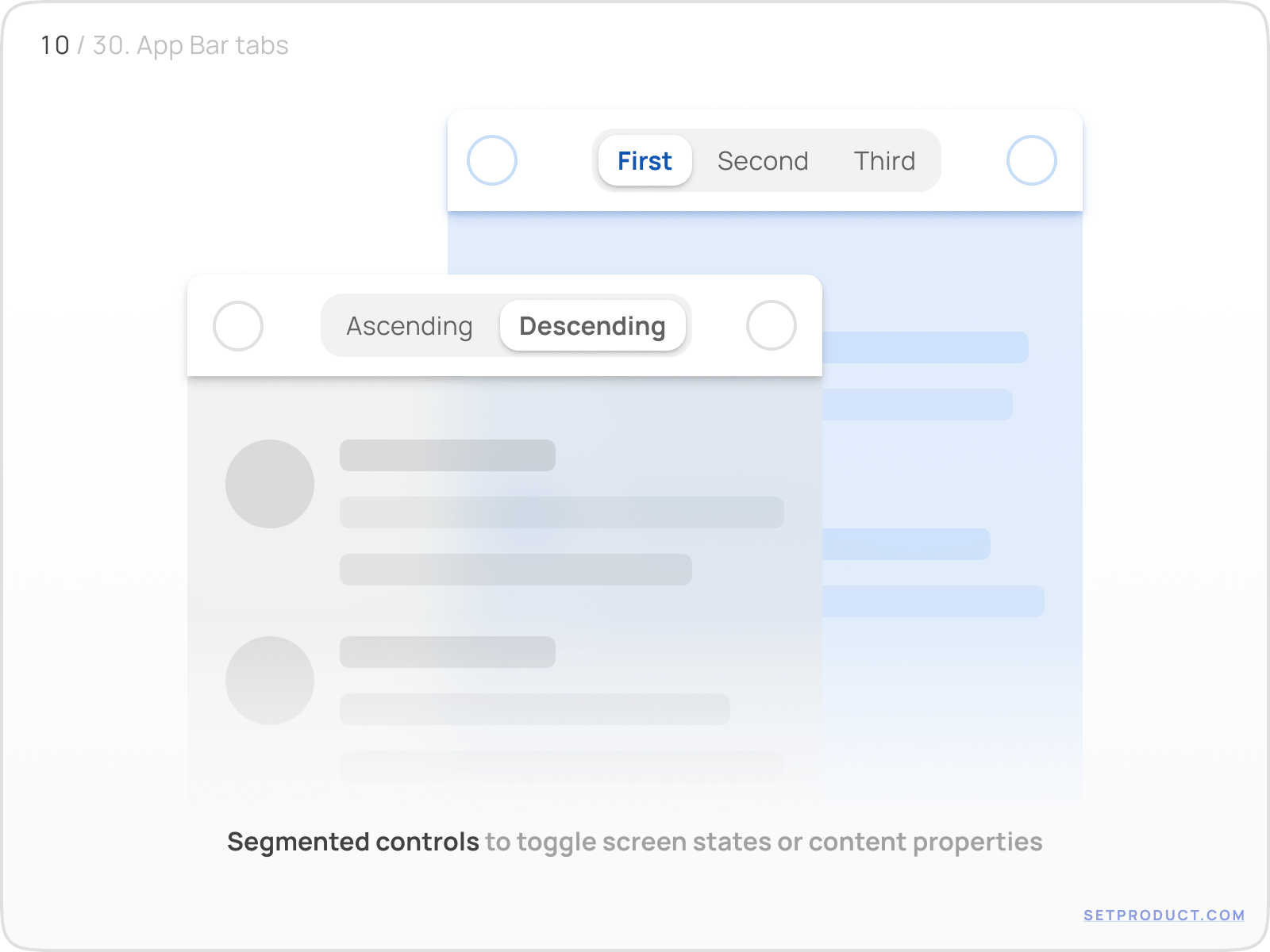This screenshot has height=952, width=1270.
Task: Open the navigation icon on the First/Second/Third bar
Action: pyautogui.click(x=492, y=160)
